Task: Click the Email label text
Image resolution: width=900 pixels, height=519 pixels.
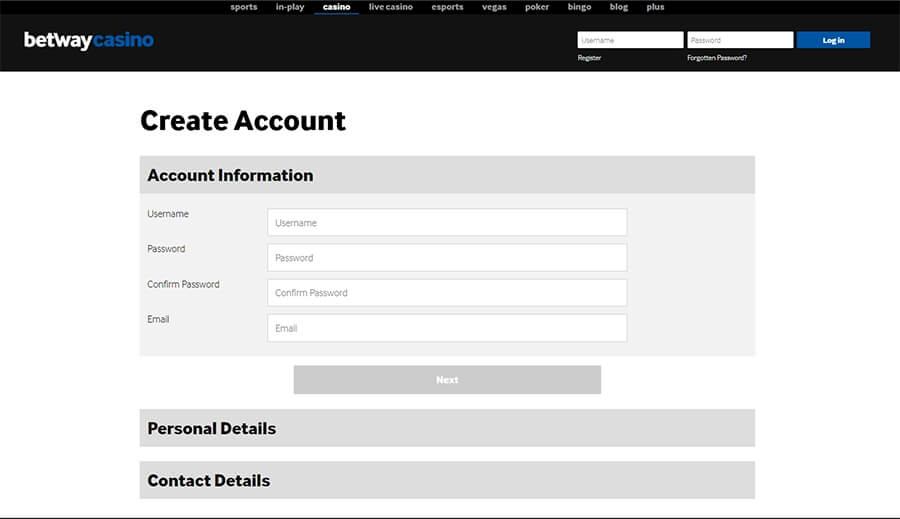Action: 158,319
